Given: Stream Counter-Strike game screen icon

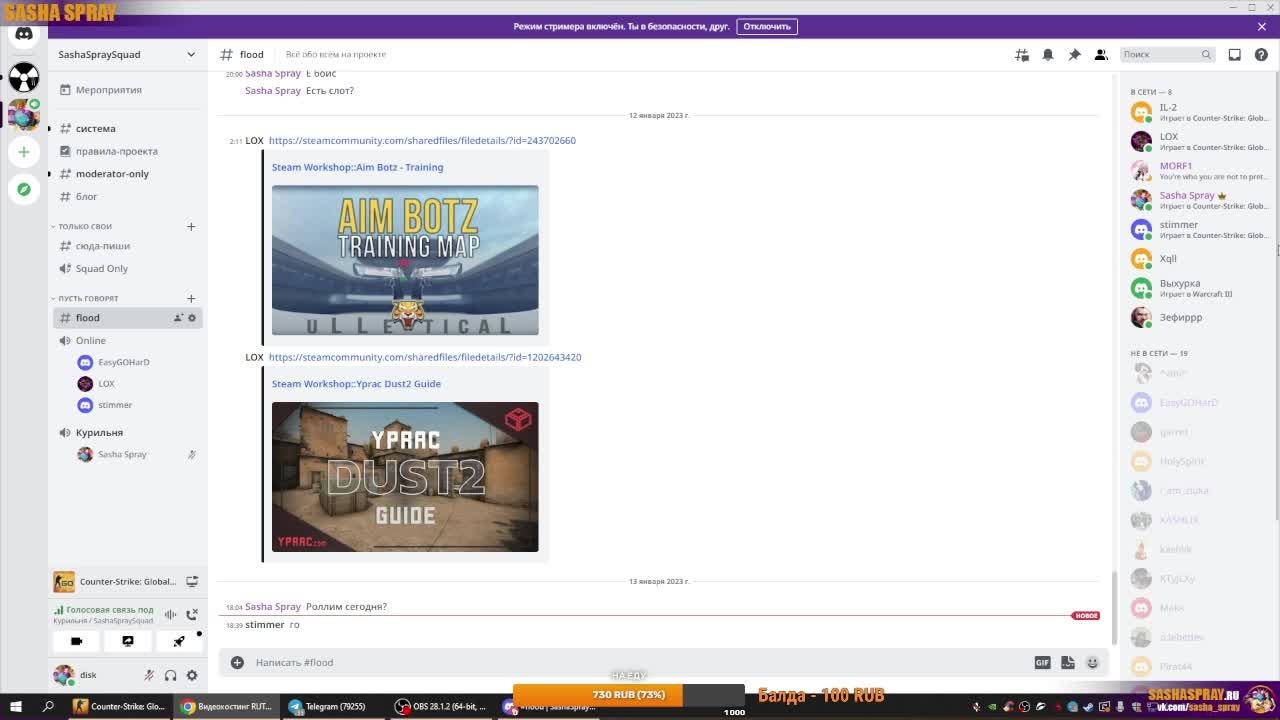Looking at the screenshot, I should 192,581.
